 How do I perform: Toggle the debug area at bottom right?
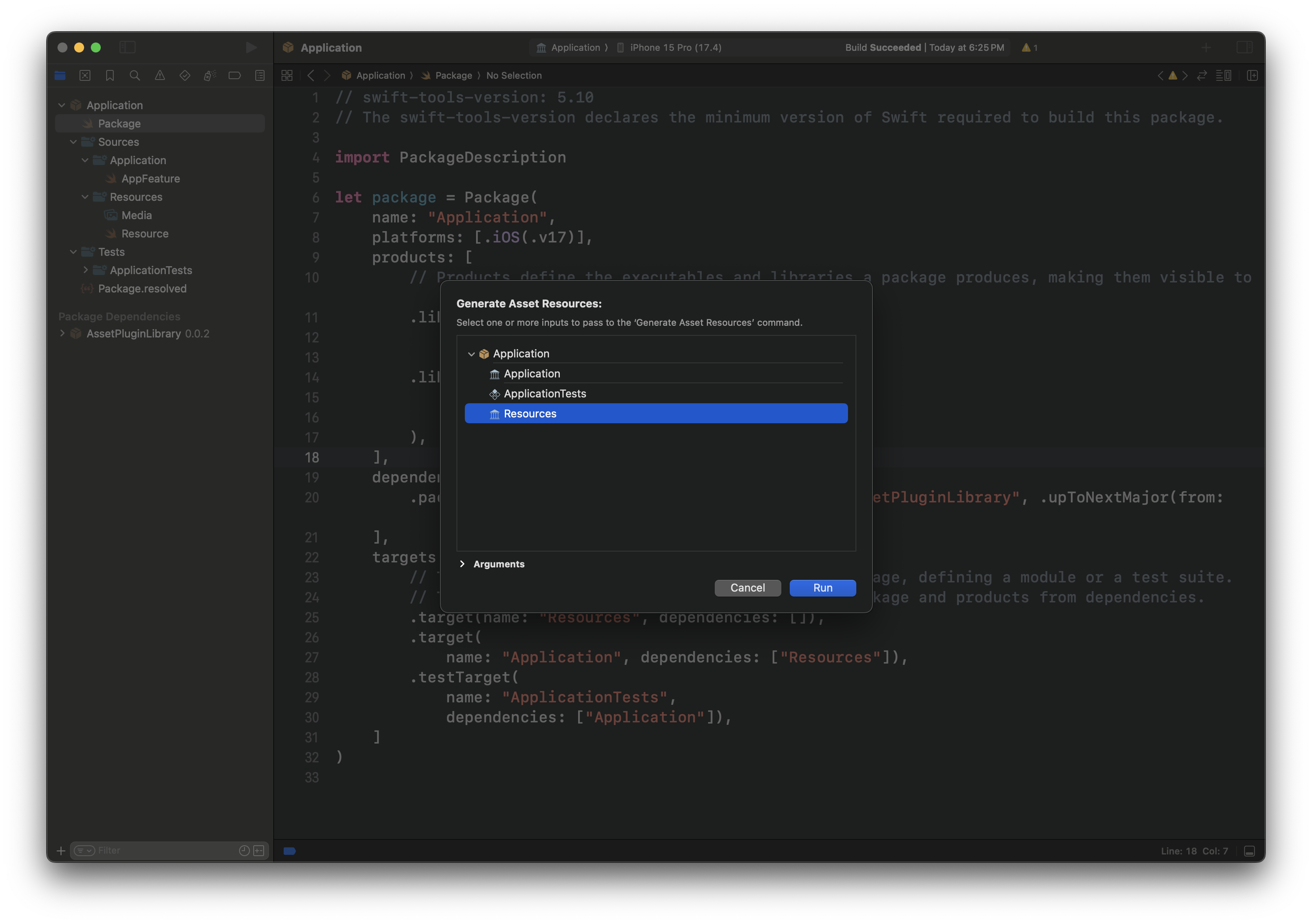(1250, 851)
